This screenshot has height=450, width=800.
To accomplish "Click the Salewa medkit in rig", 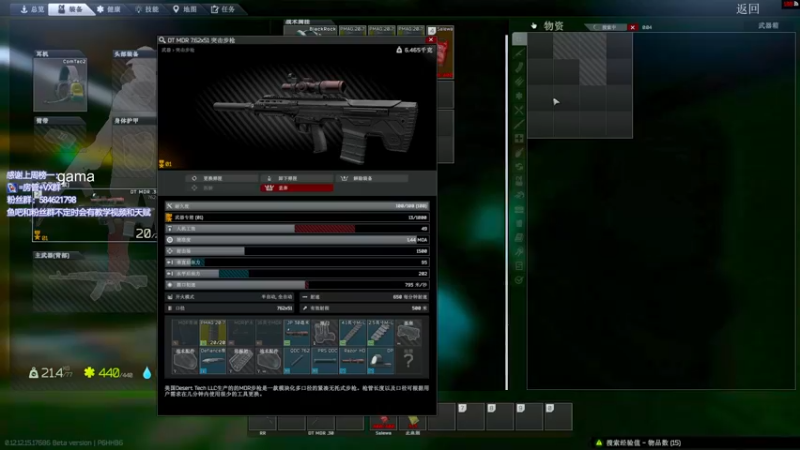I will coord(445,52).
